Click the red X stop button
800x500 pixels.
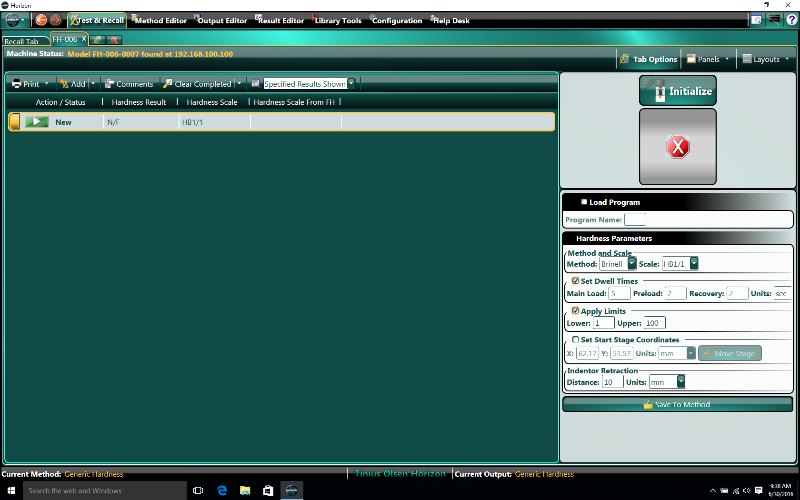678,147
